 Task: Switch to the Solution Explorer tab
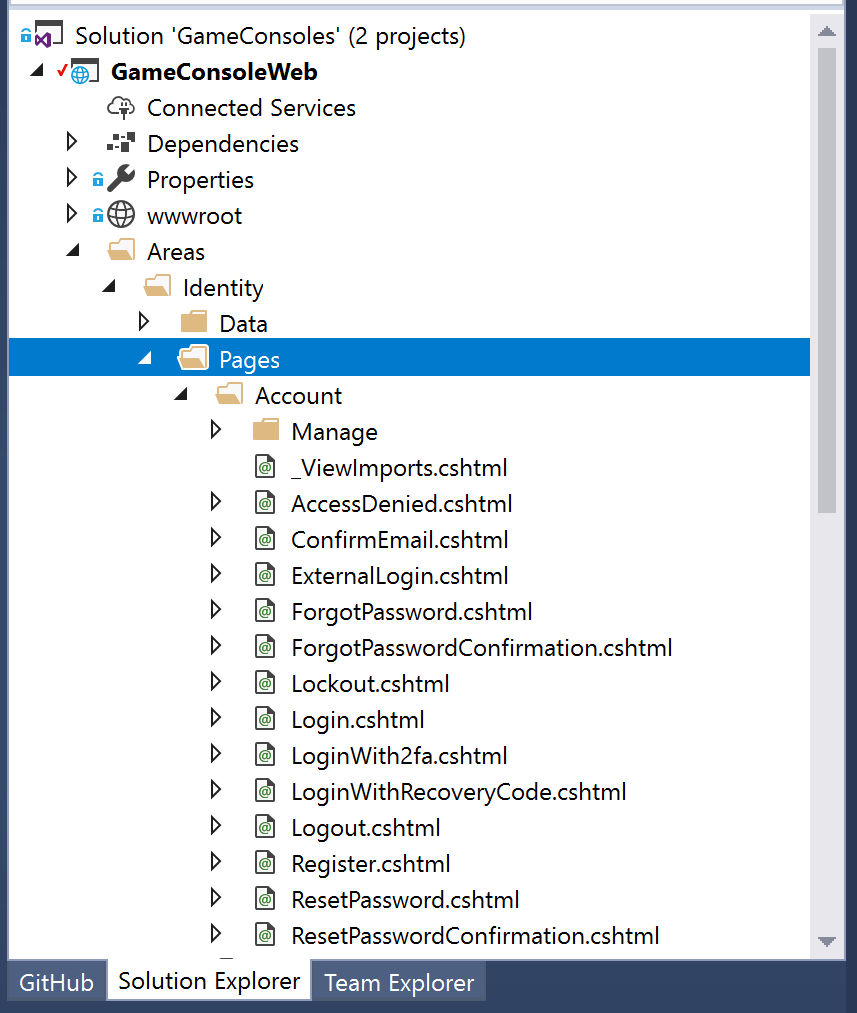[x=209, y=981]
